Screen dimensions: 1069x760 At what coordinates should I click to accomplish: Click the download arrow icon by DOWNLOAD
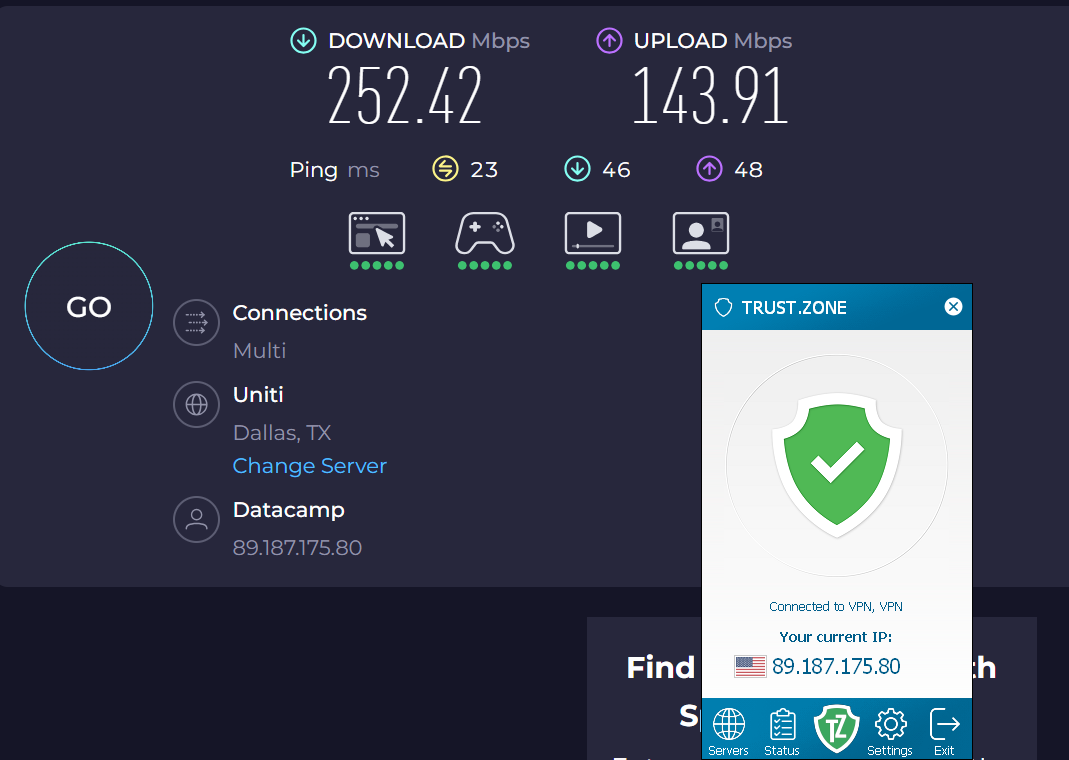pyautogui.click(x=303, y=41)
